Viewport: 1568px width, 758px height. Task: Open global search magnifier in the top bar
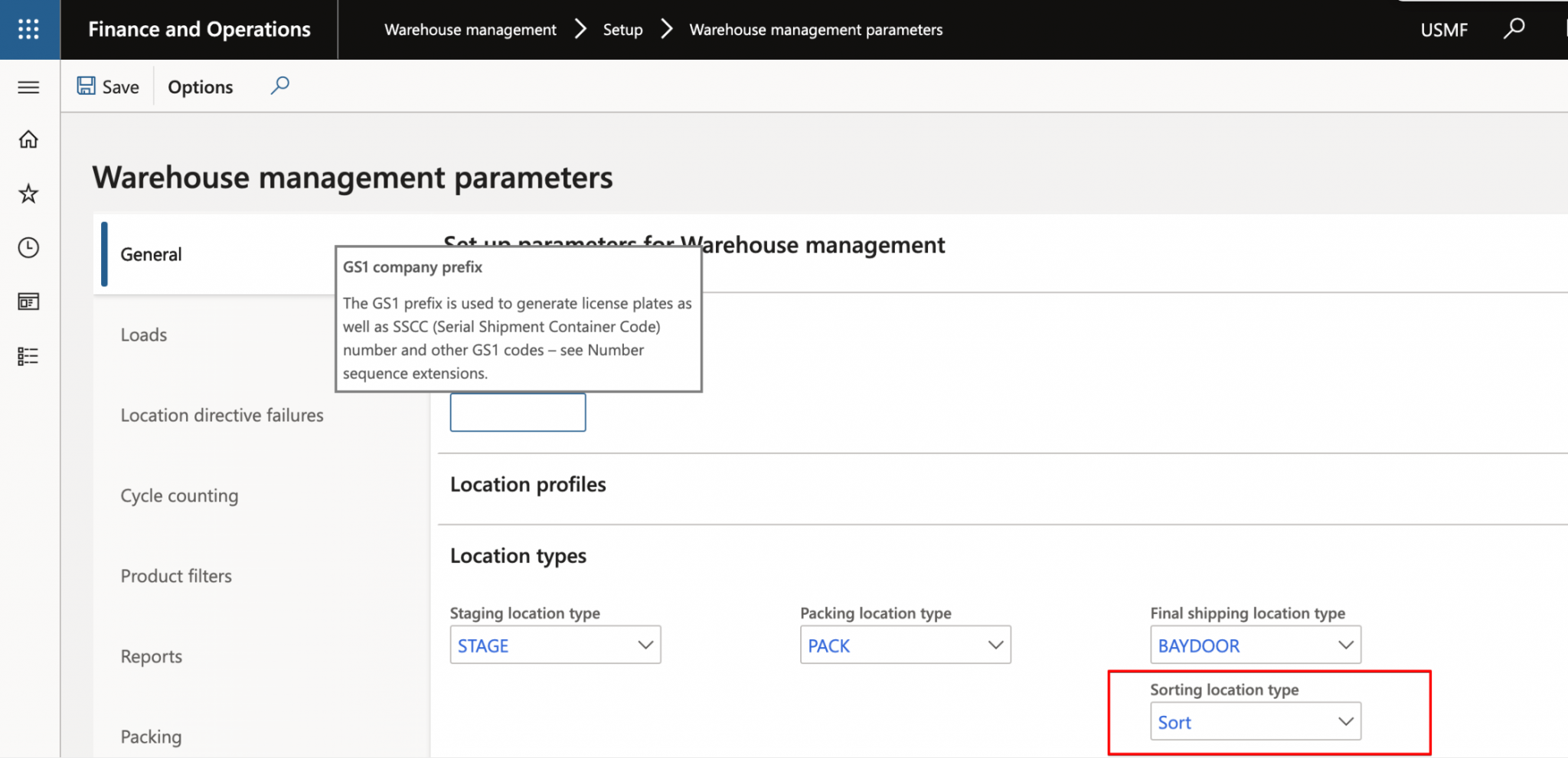click(1515, 28)
